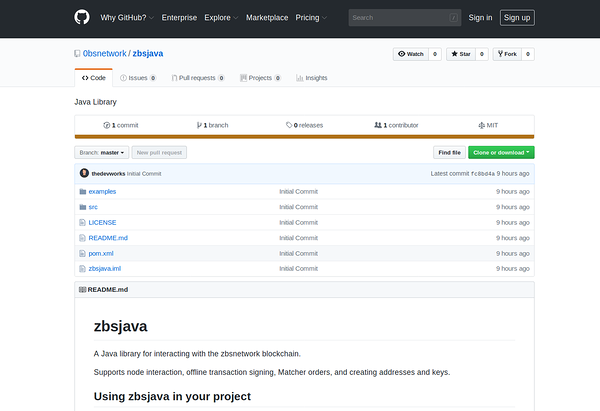Switch to the Pull requests tab
Screen dimensions: 600x411
(198, 78)
